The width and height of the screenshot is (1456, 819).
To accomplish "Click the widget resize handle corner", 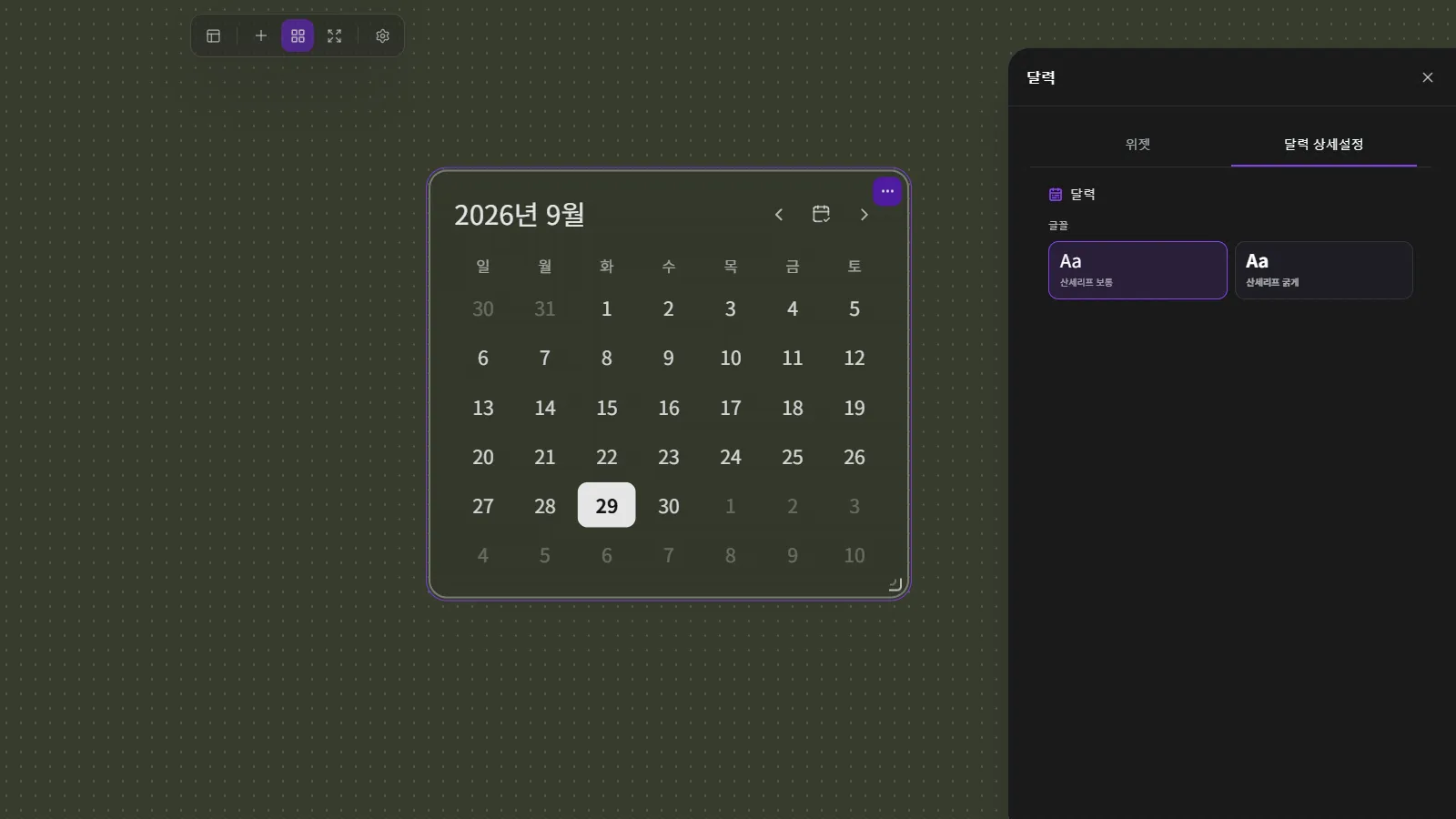I will click(x=895, y=585).
